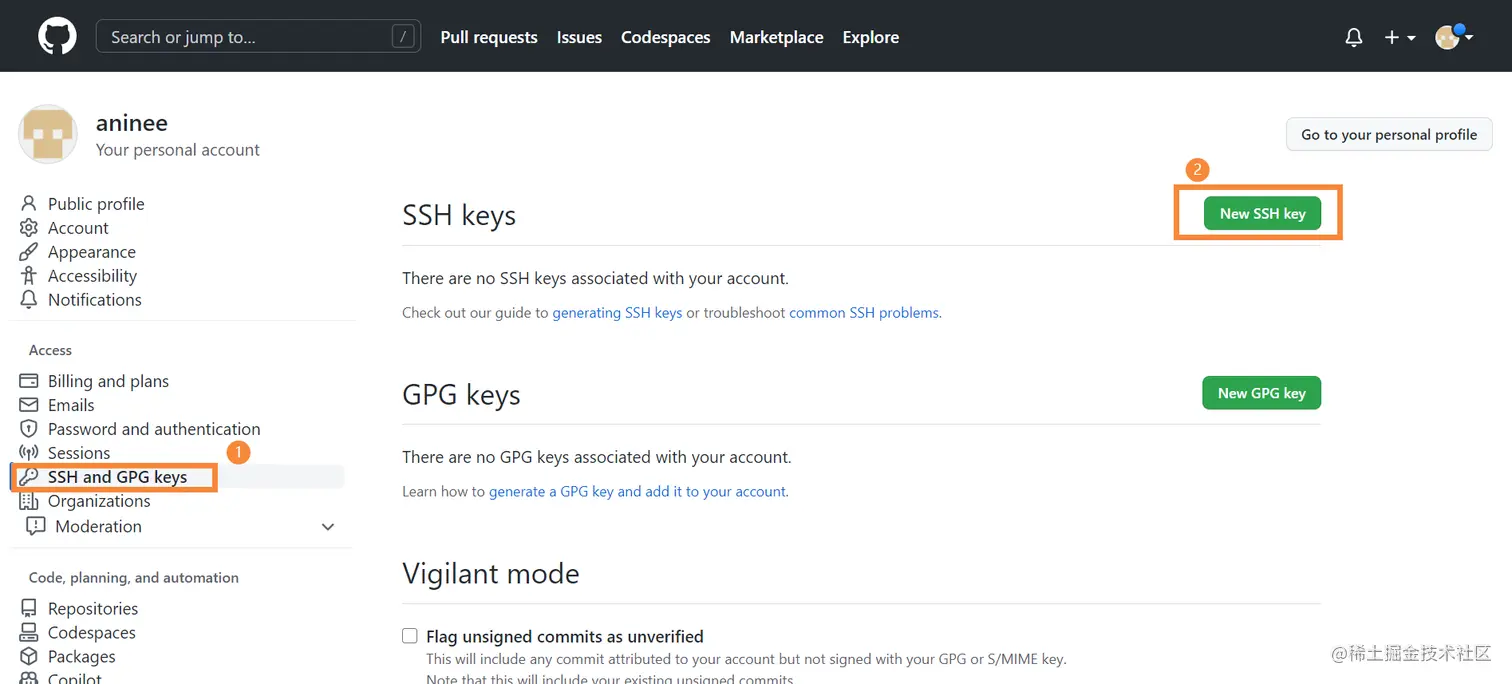The image size is (1512, 684).
Task: Open the generating SSH keys guide link
Action: click(617, 313)
